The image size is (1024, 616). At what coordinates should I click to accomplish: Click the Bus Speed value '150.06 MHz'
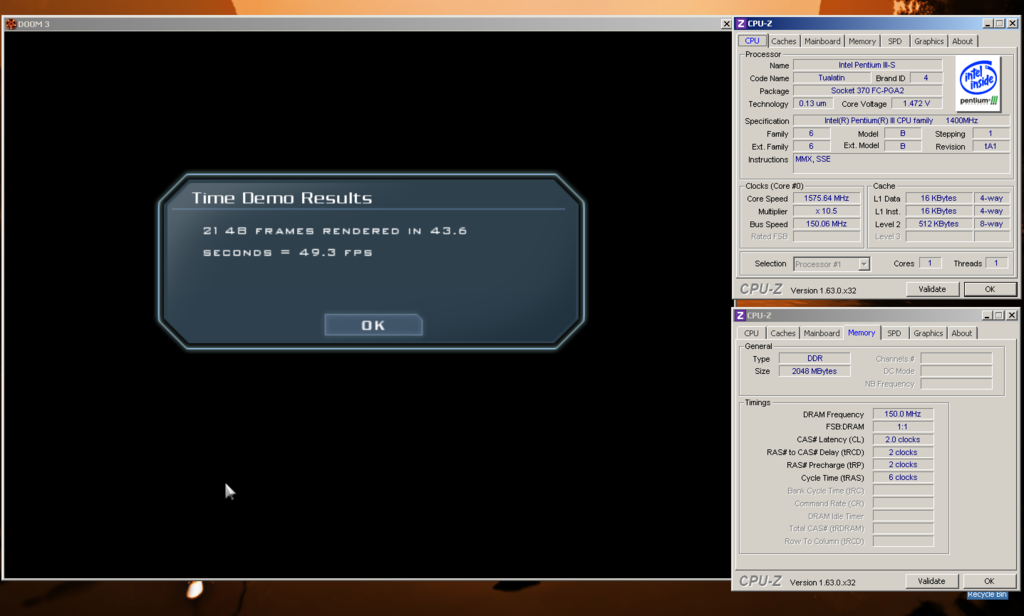[x=827, y=224]
